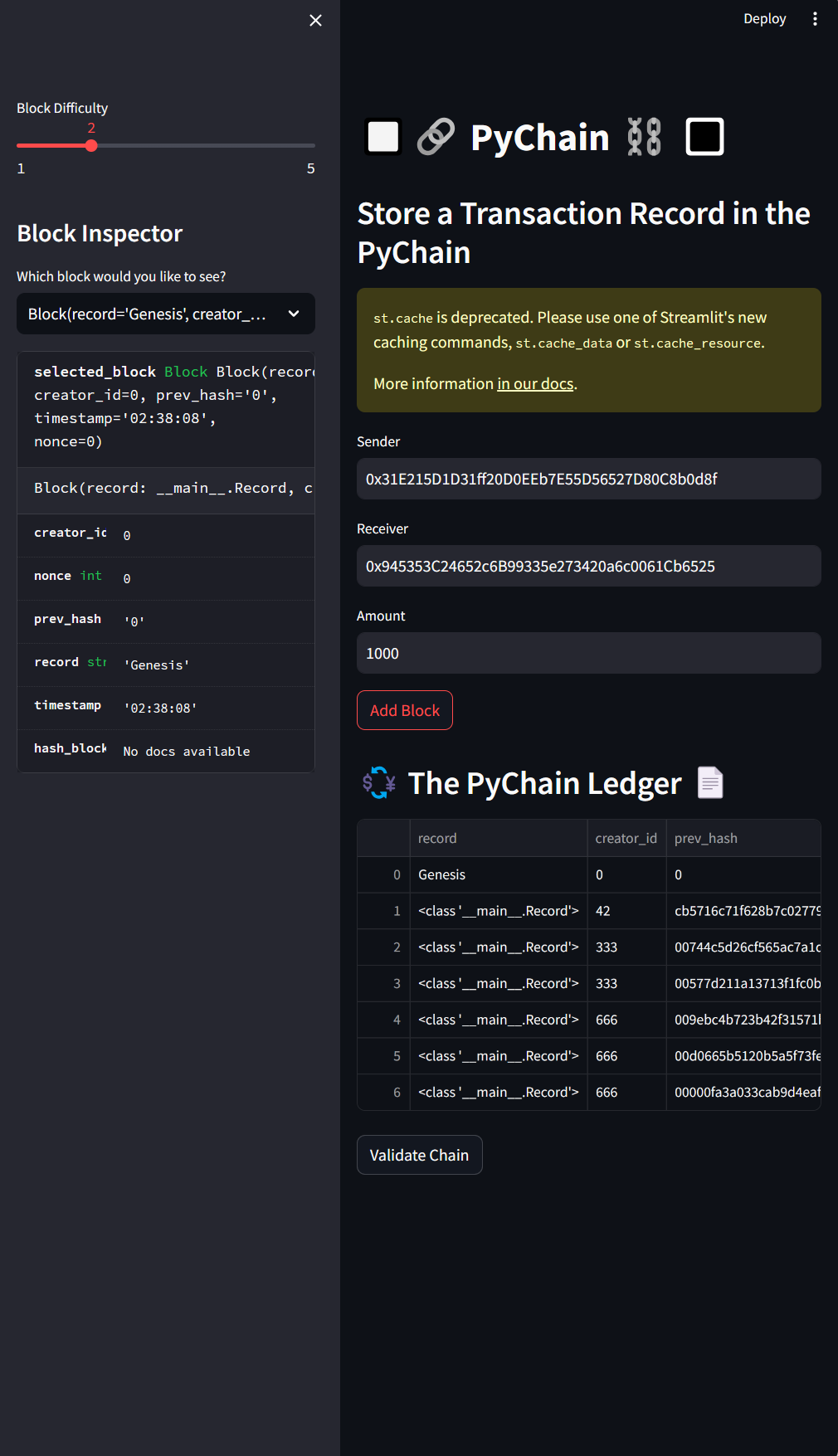The height and width of the screenshot is (1456, 838).
Task: Click the 'creator_id' attribute in inspector
Action: point(71,533)
